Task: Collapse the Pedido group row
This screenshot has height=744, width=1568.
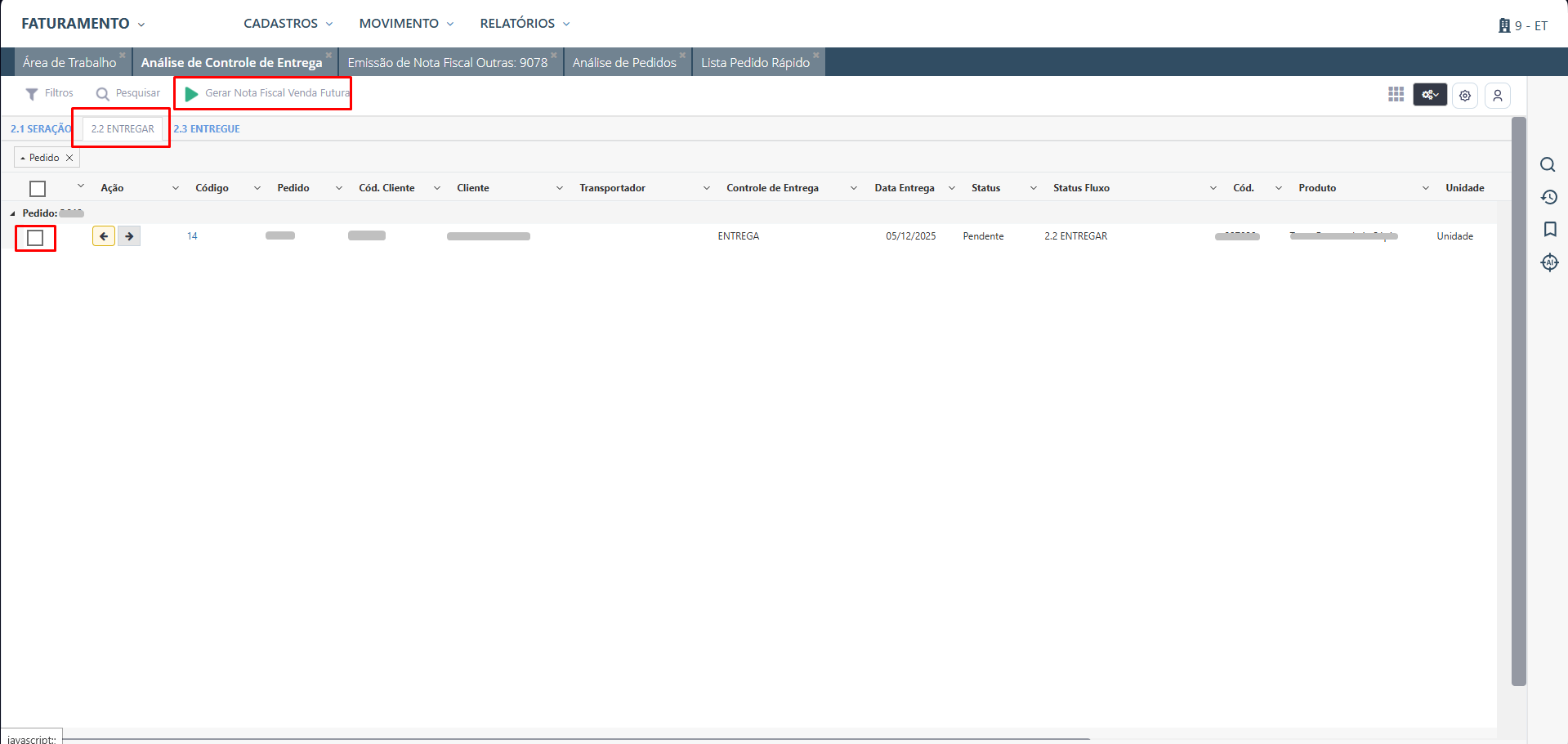Action: click(x=13, y=213)
